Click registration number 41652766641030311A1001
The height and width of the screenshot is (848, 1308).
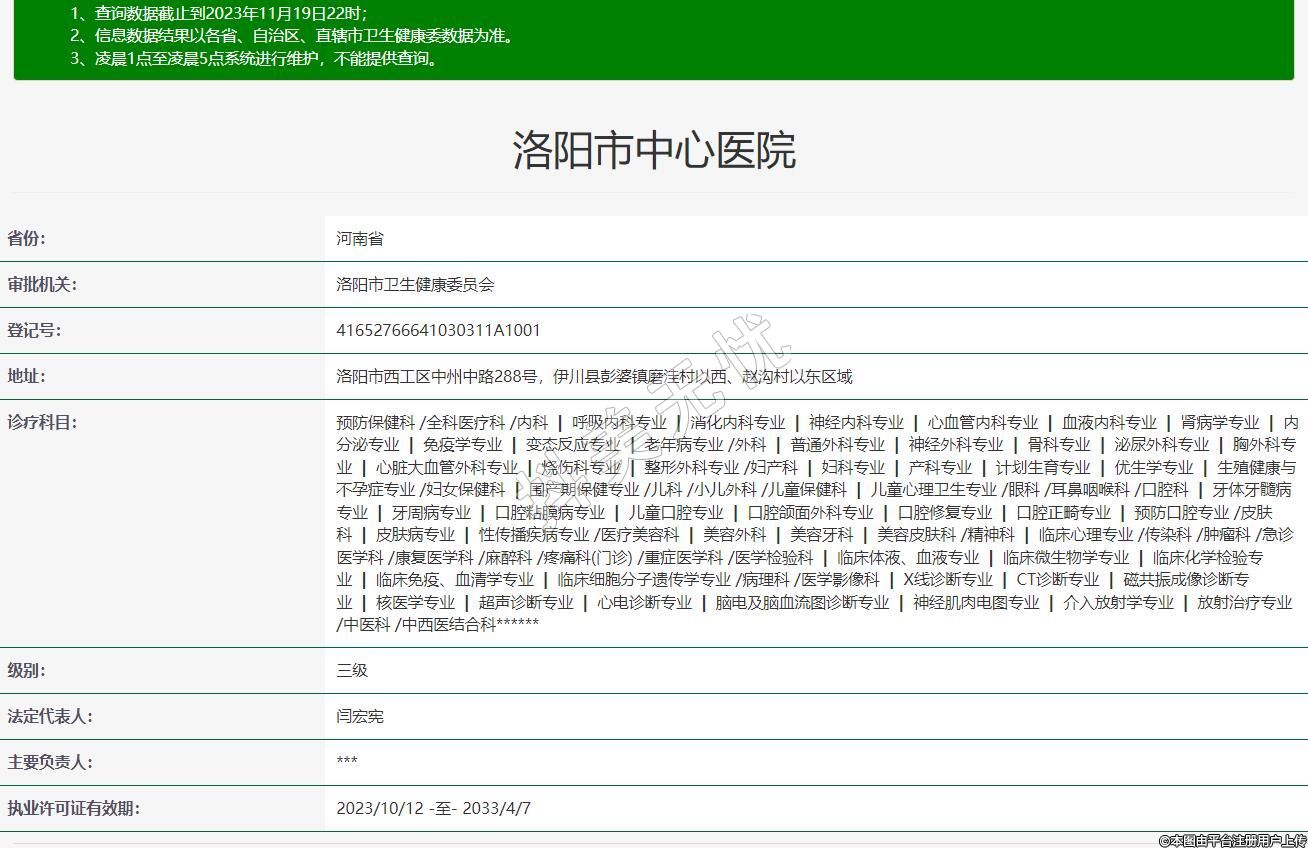[x=438, y=331]
